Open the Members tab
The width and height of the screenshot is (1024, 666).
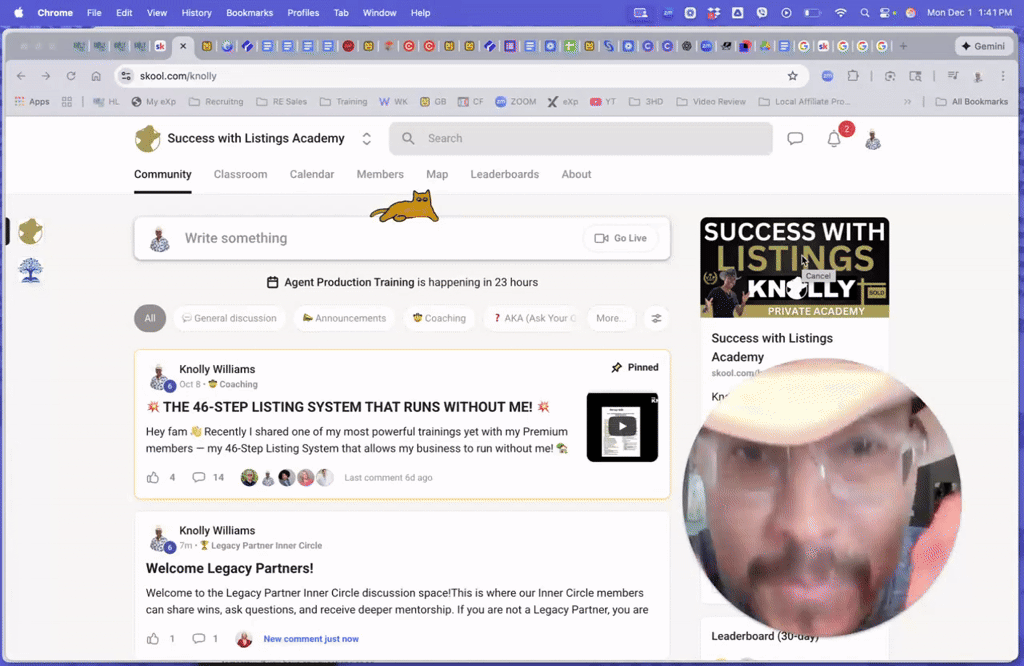click(380, 174)
